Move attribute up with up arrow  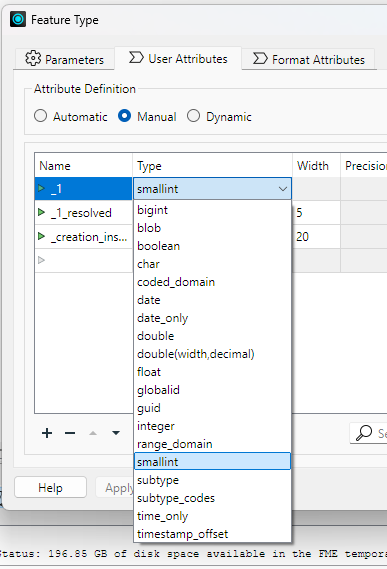coord(93,433)
